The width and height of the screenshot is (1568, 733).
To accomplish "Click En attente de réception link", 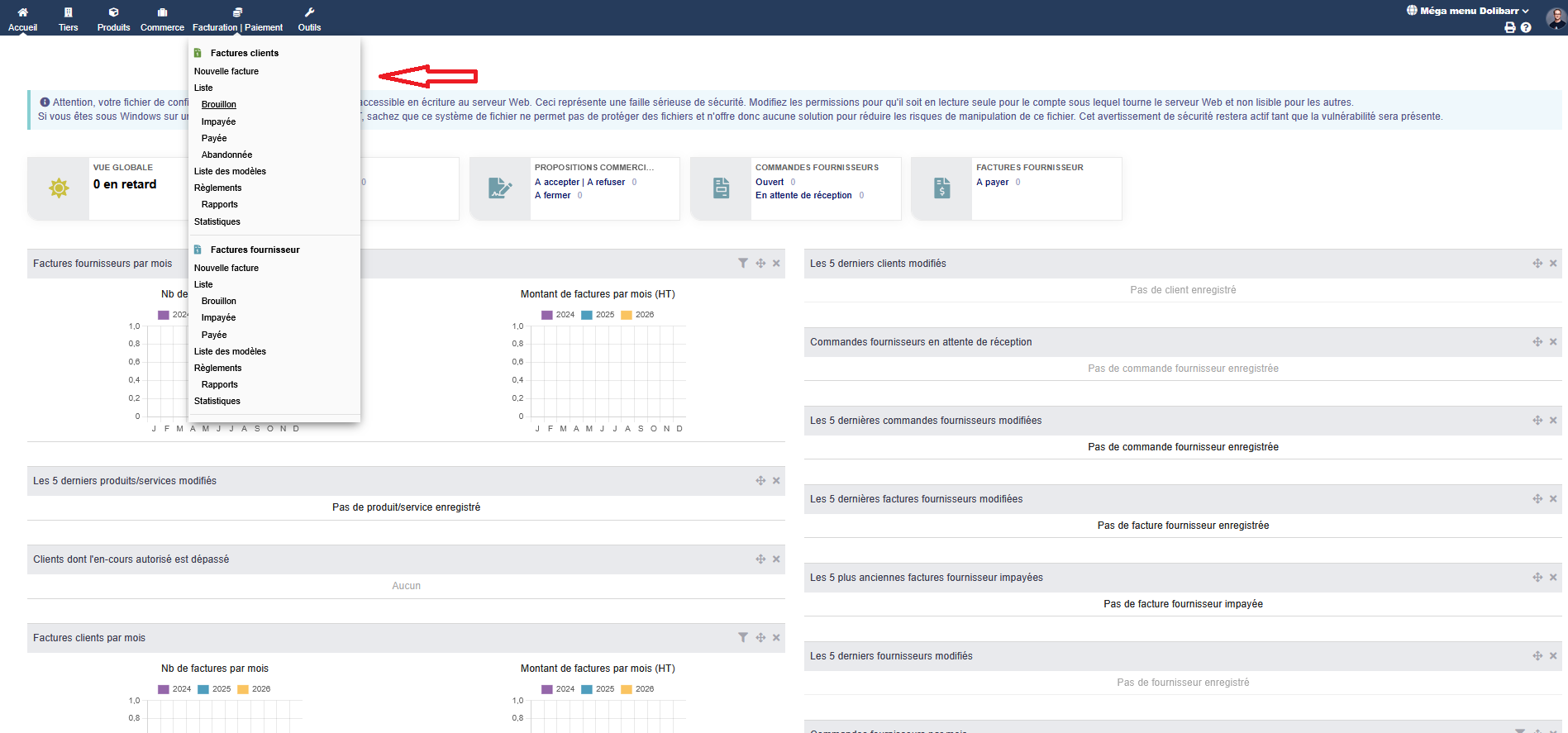I will [x=803, y=195].
